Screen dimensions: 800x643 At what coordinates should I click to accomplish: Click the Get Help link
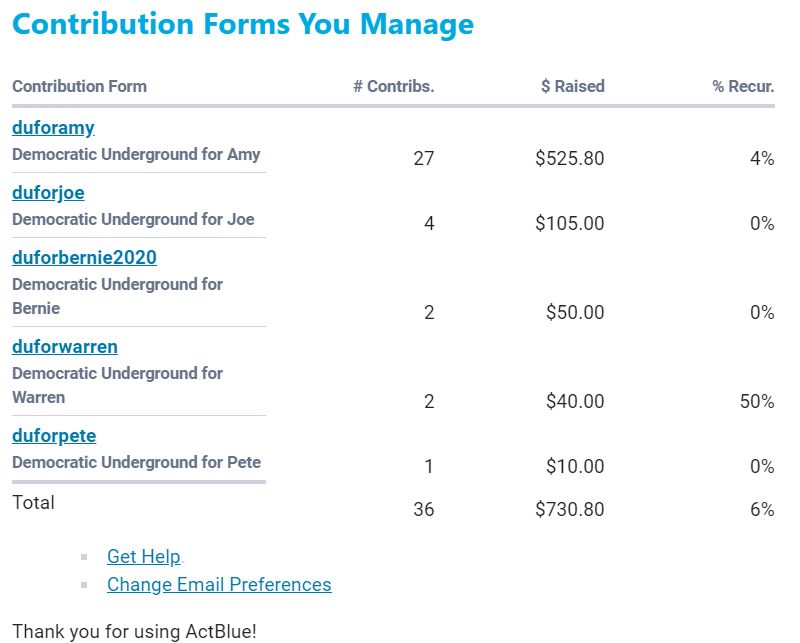[x=143, y=557]
